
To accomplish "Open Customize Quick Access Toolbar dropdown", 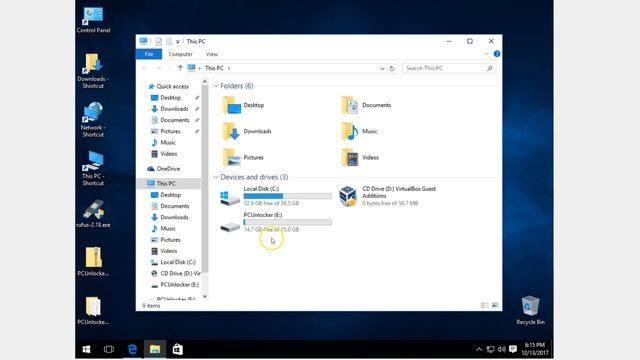I will coord(178,42).
